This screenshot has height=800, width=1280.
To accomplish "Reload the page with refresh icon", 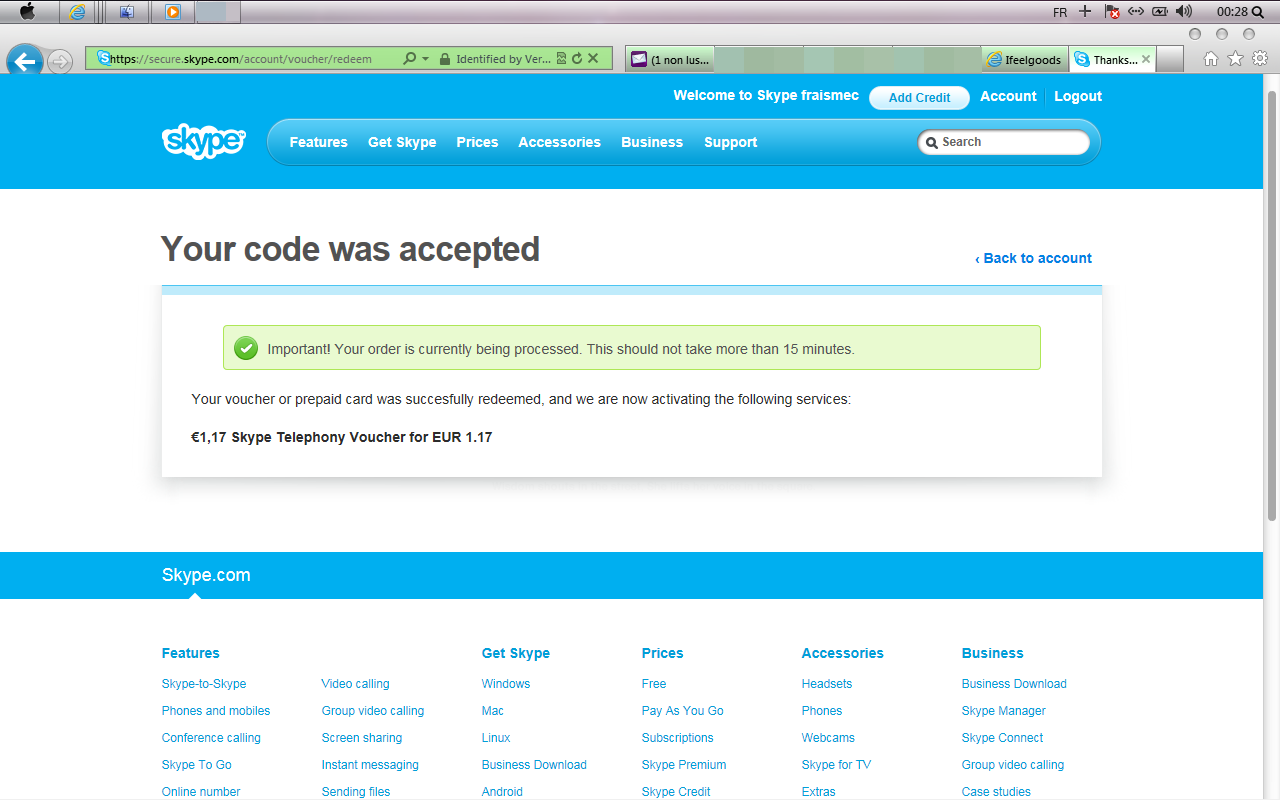I will point(577,59).
